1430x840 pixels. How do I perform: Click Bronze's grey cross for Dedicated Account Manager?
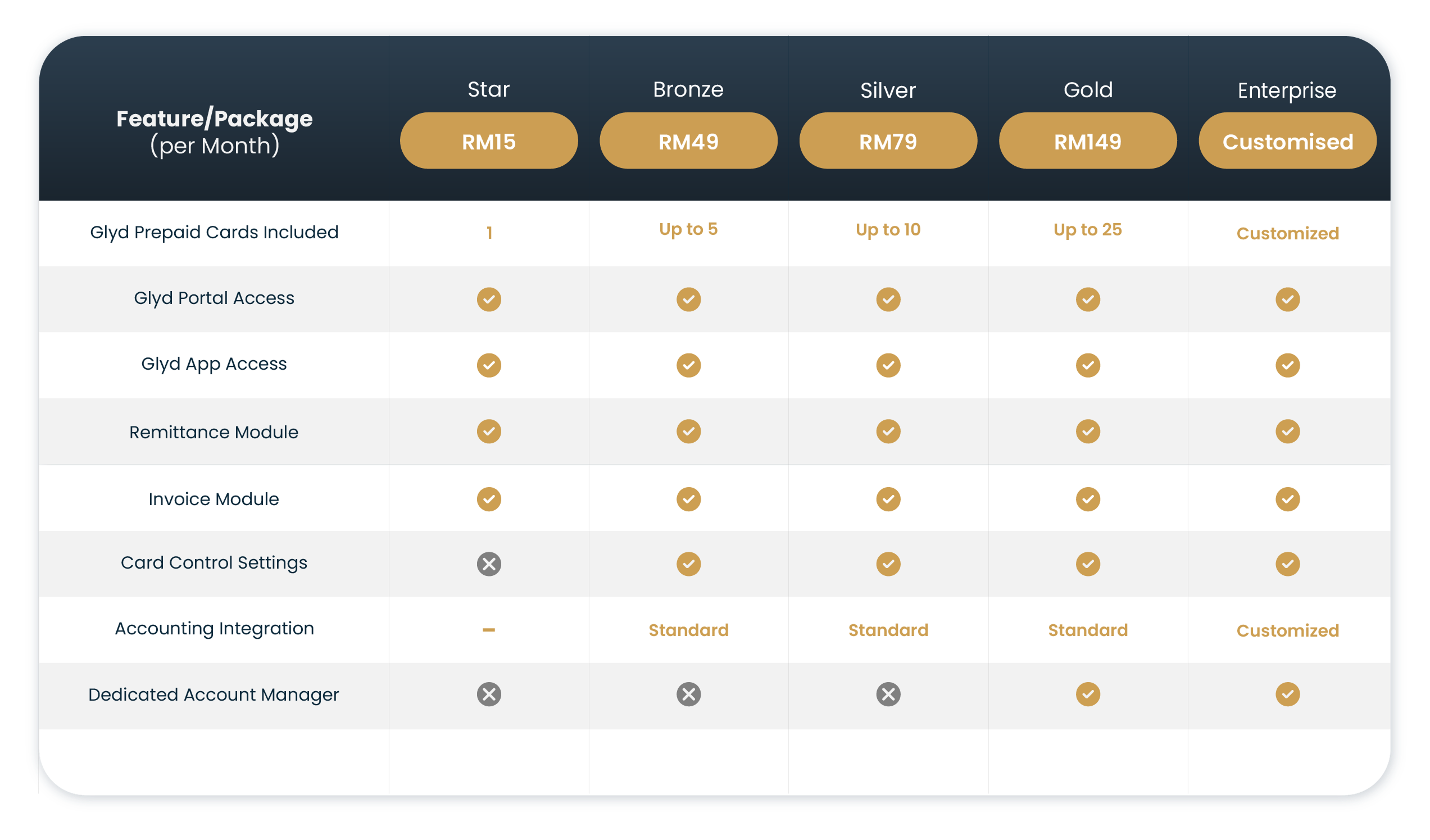(688, 694)
